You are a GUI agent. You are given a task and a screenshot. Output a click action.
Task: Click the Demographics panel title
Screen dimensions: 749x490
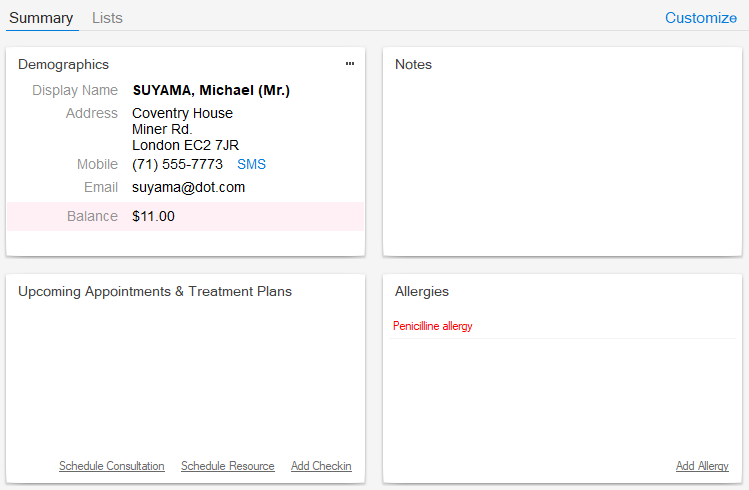tap(63, 64)
